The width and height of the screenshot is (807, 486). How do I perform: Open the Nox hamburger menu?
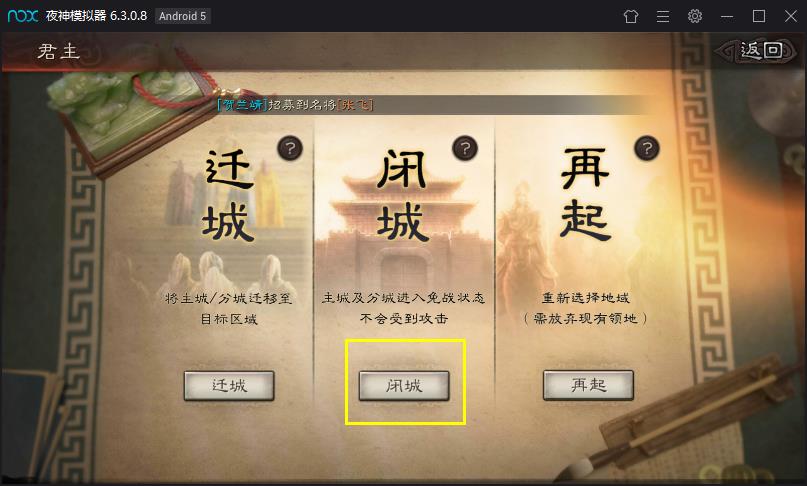pos(663,16)
